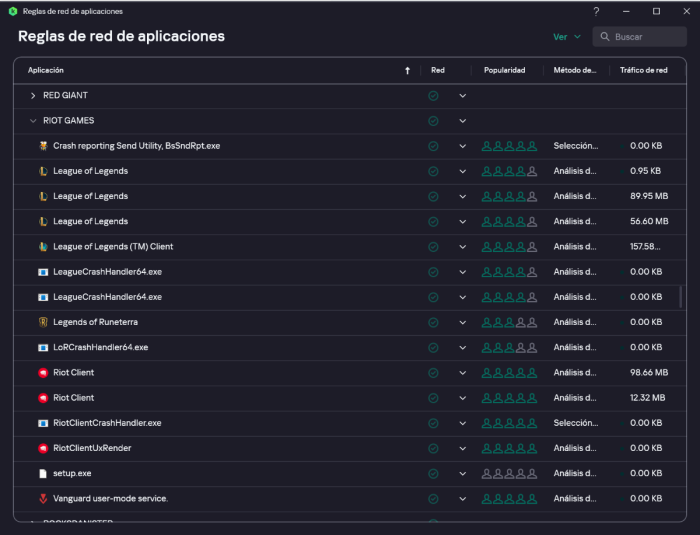Open the network dropdown for RiotClientUxRender
The image size is (700, 535).
click(462, 449)
